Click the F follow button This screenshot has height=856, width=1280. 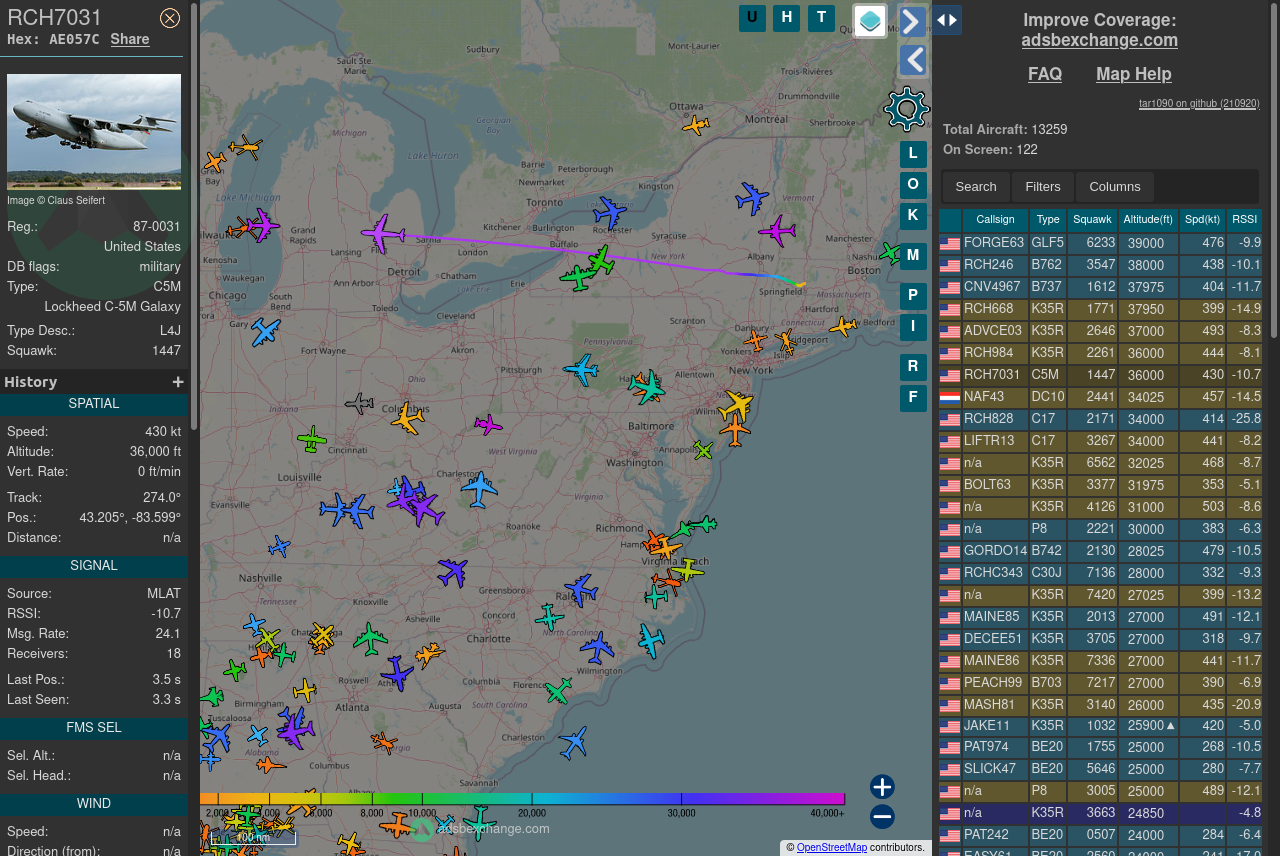(x=913, y=398)
